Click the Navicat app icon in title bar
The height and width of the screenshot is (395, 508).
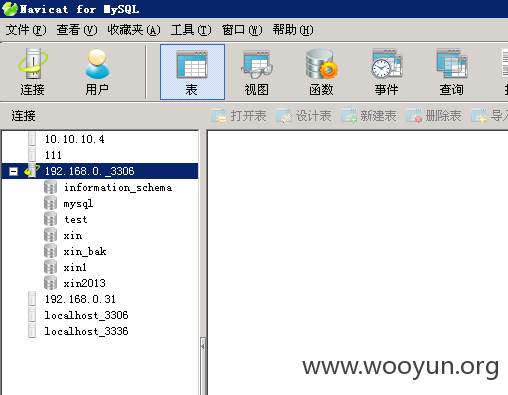pos(10,9)
